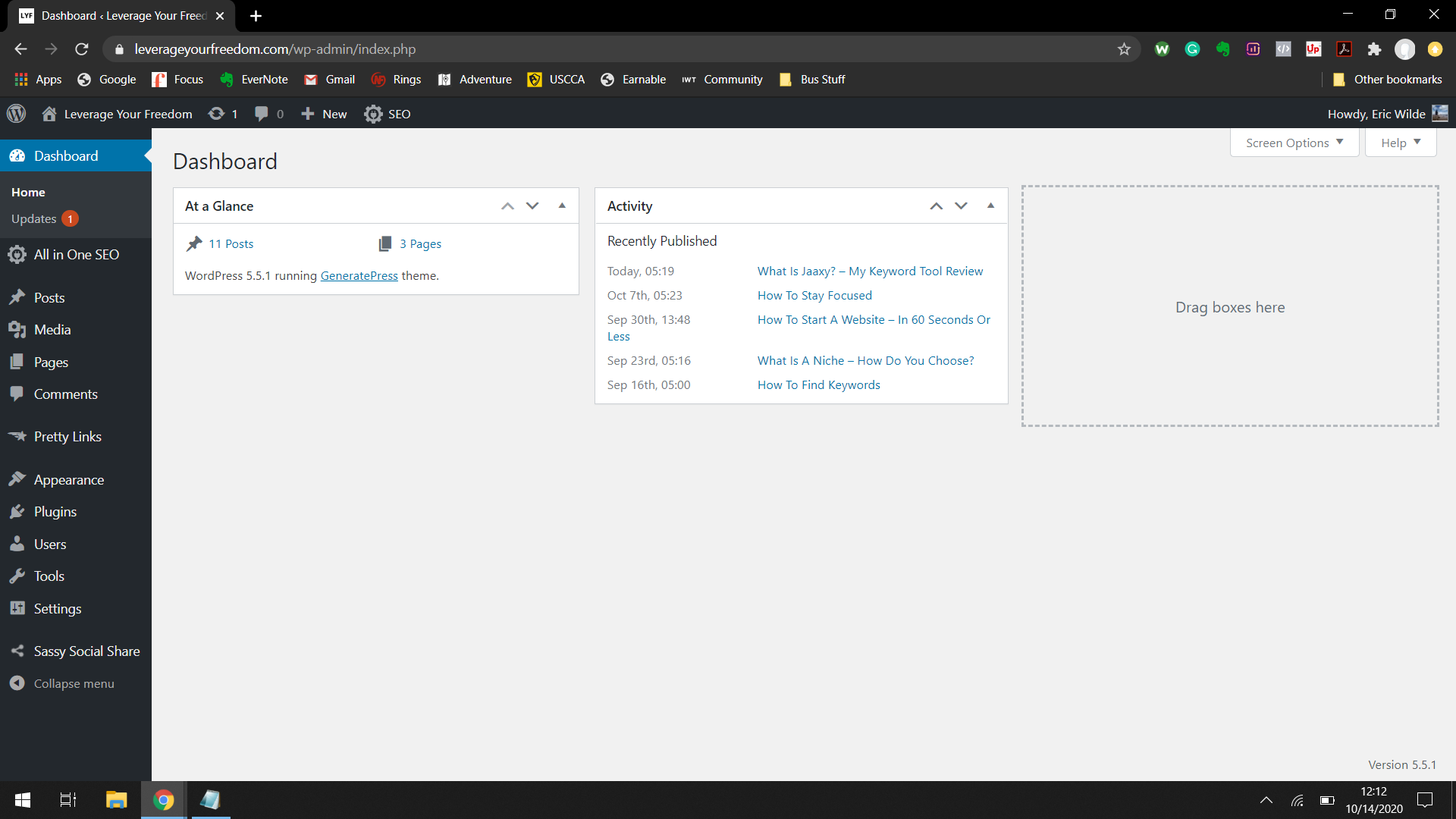Click the Updates count badge notification
The height and width of the screenshot is (819, 1456).
(69, 219)
